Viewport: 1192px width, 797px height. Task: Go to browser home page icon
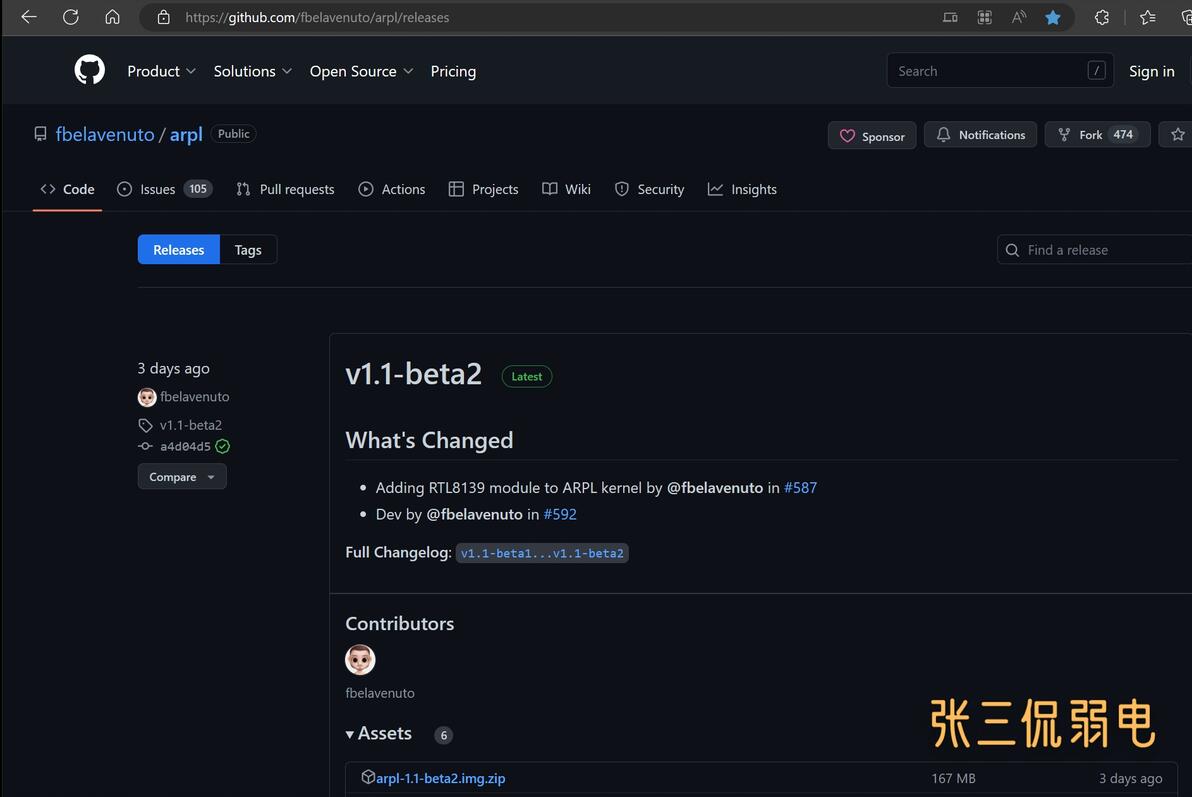coord(113,17)
